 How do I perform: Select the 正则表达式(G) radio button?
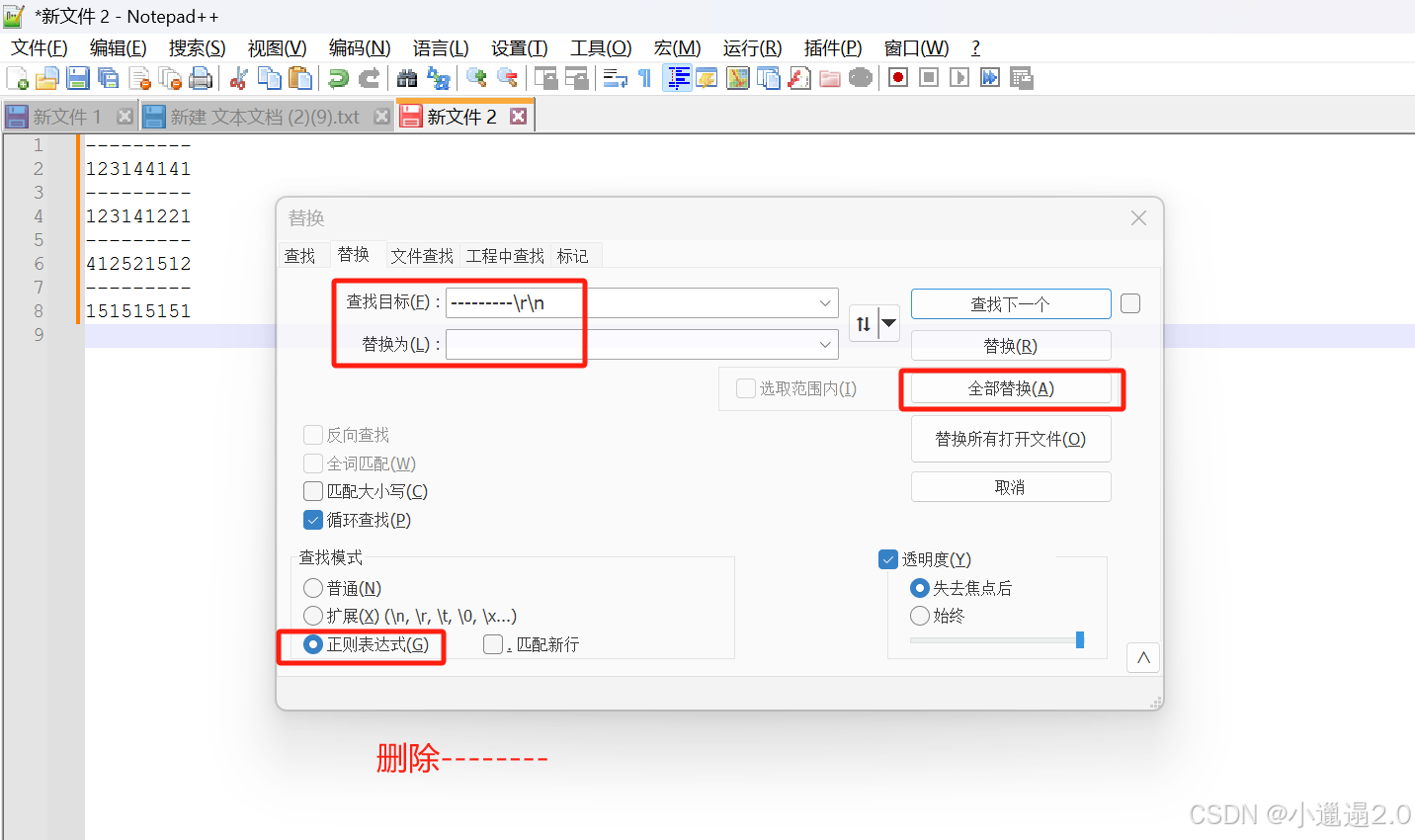tap(313, 644)
